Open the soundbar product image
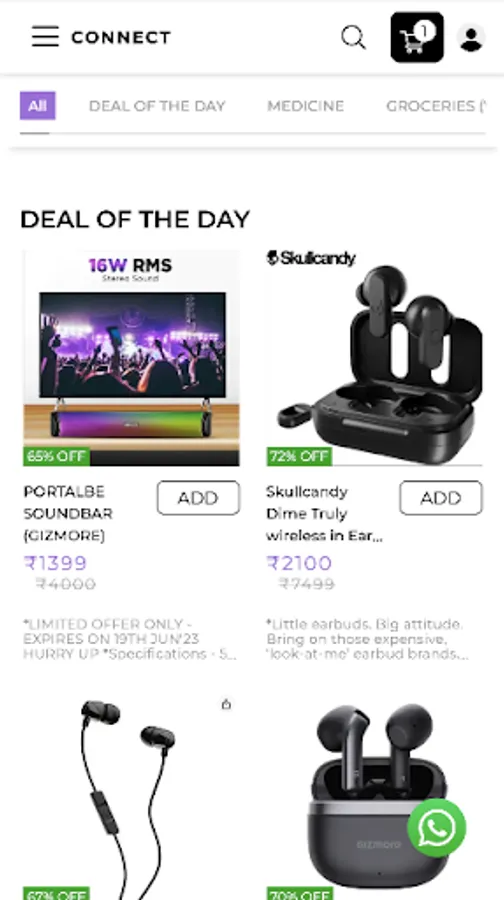This screenshot has width=504, height=900. pyautogui.click(x=131, y=358)
